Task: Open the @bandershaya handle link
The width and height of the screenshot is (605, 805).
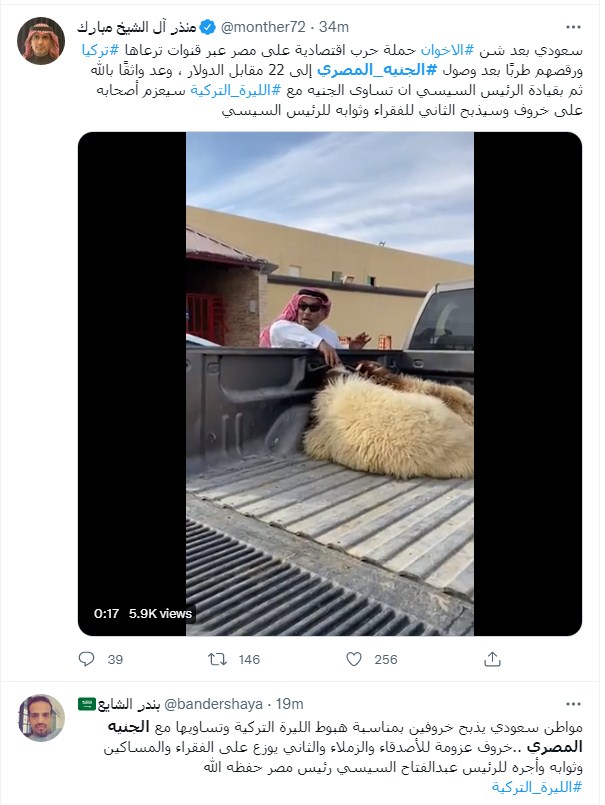Action: pyautogui.click(x=213, y=703)
